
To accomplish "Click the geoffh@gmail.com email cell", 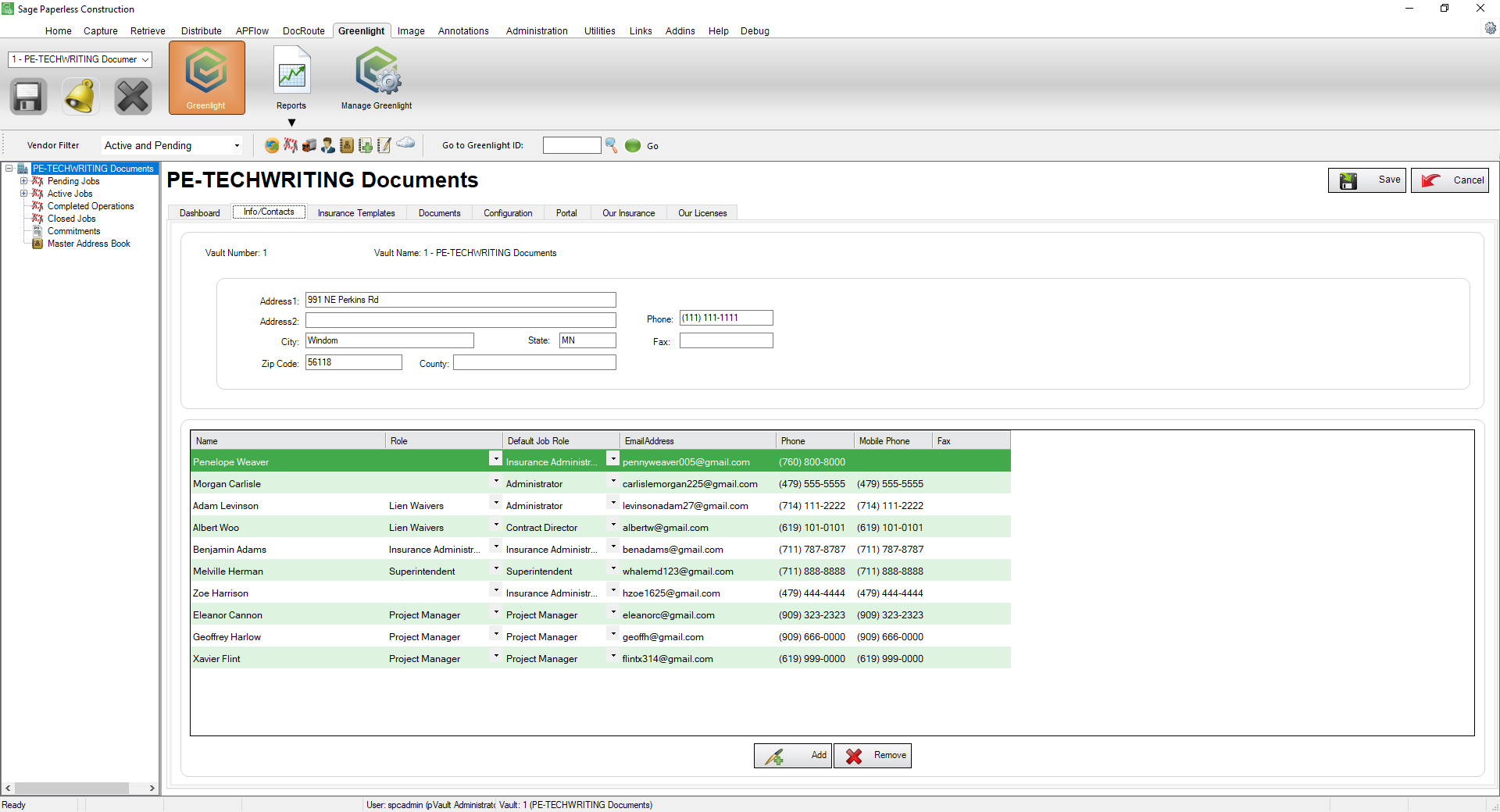I will coord(698,637).
